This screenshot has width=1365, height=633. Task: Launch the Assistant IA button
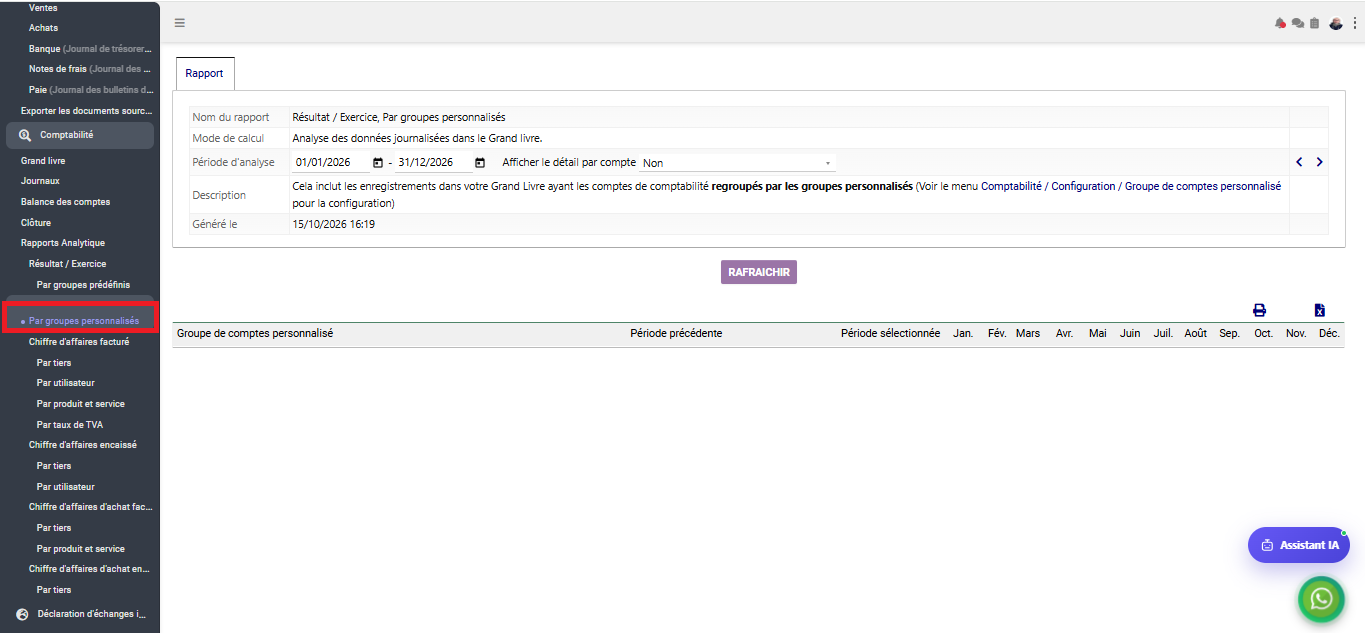pos(1299,545)
